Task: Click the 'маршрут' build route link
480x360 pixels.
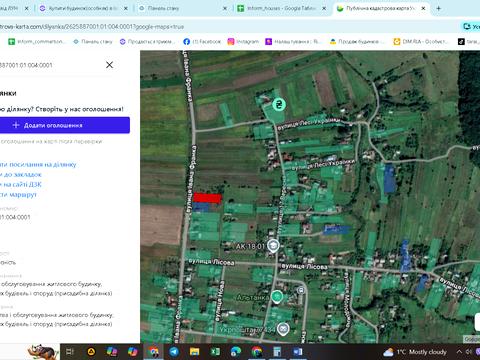Action: pos(18,194)
